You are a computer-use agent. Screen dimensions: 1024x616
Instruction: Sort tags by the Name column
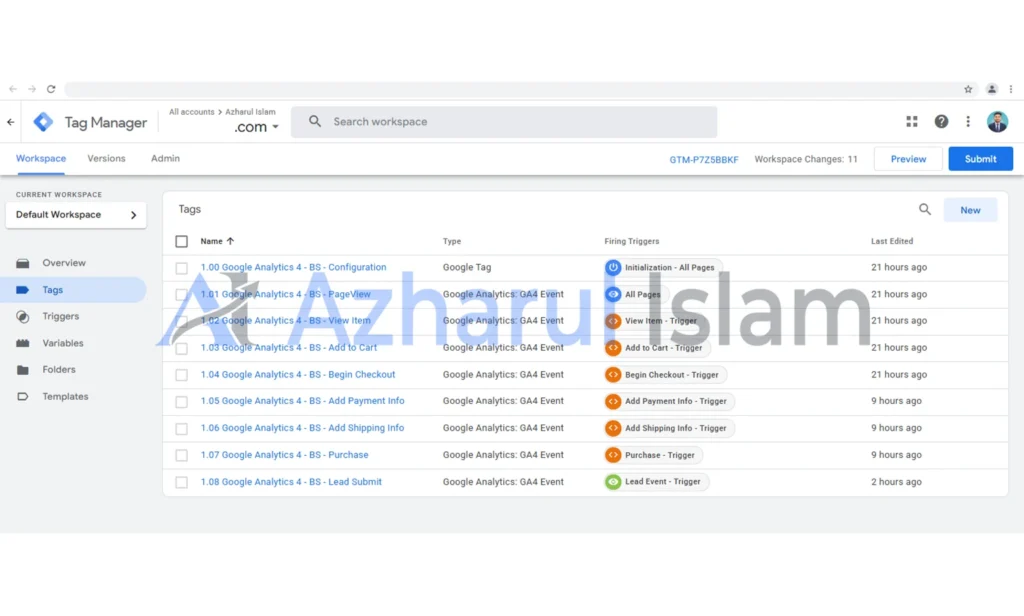pos(217,241)
